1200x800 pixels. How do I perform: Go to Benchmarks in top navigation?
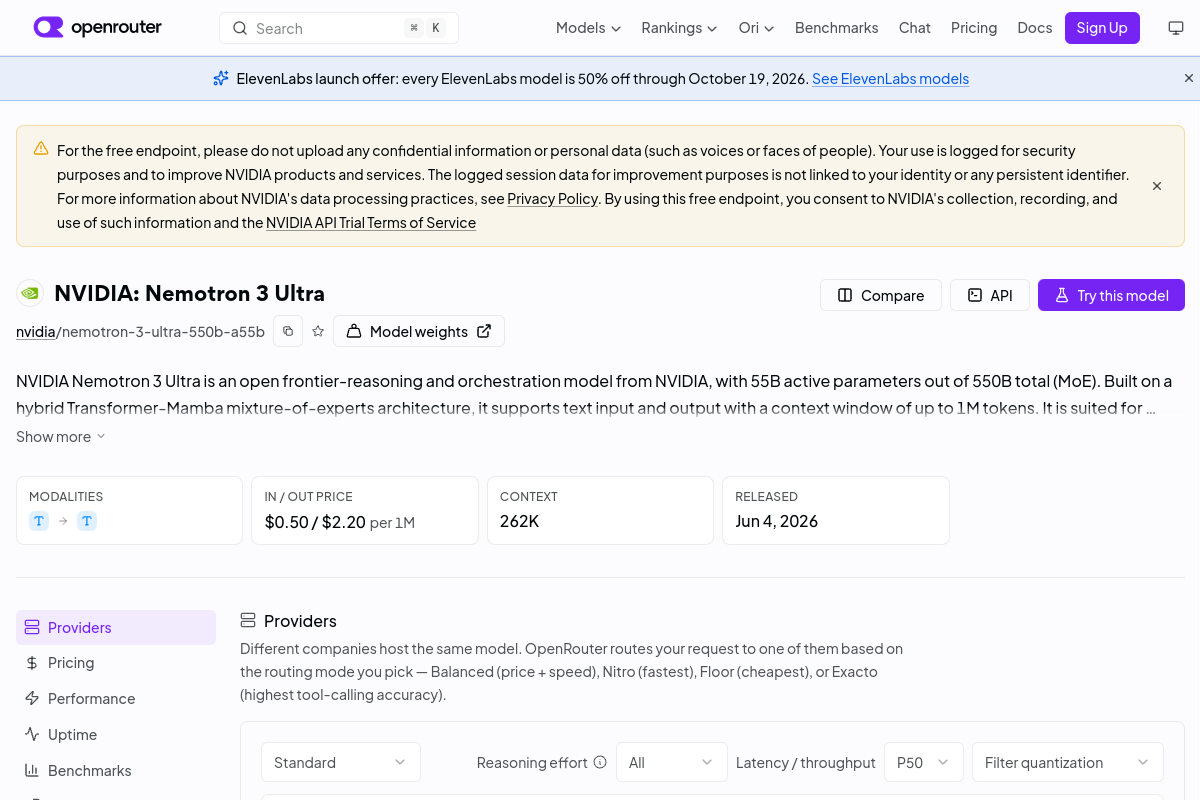pyautogui.click(x=836, y=28)
